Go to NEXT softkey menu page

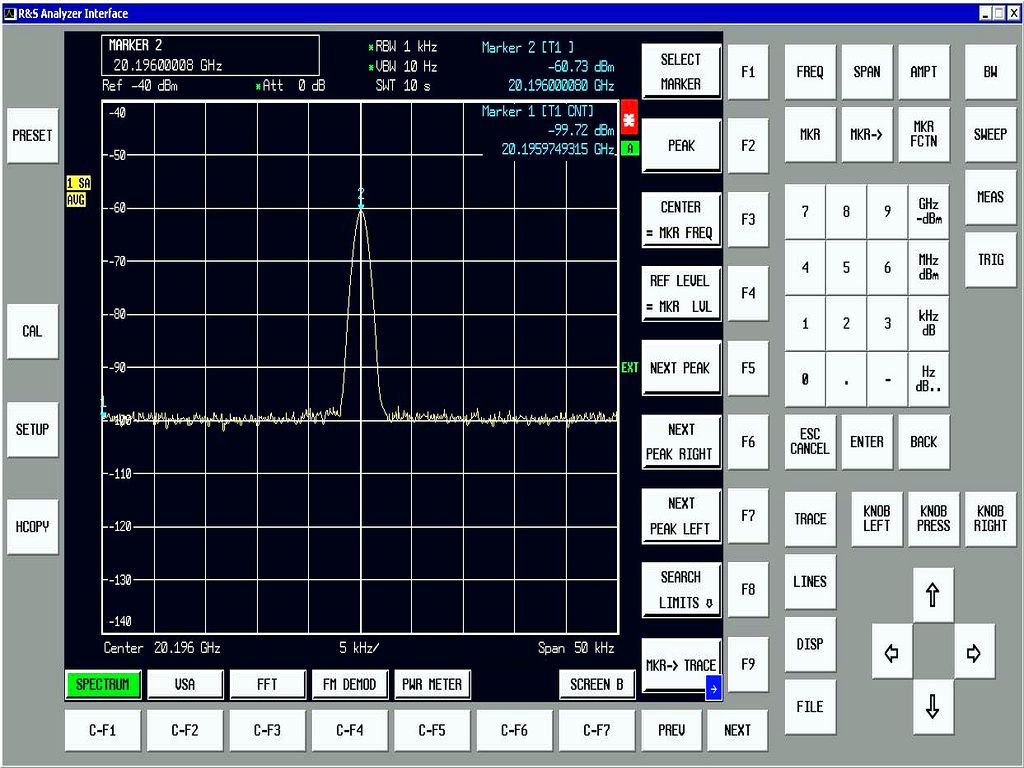[x=737, y=730]
